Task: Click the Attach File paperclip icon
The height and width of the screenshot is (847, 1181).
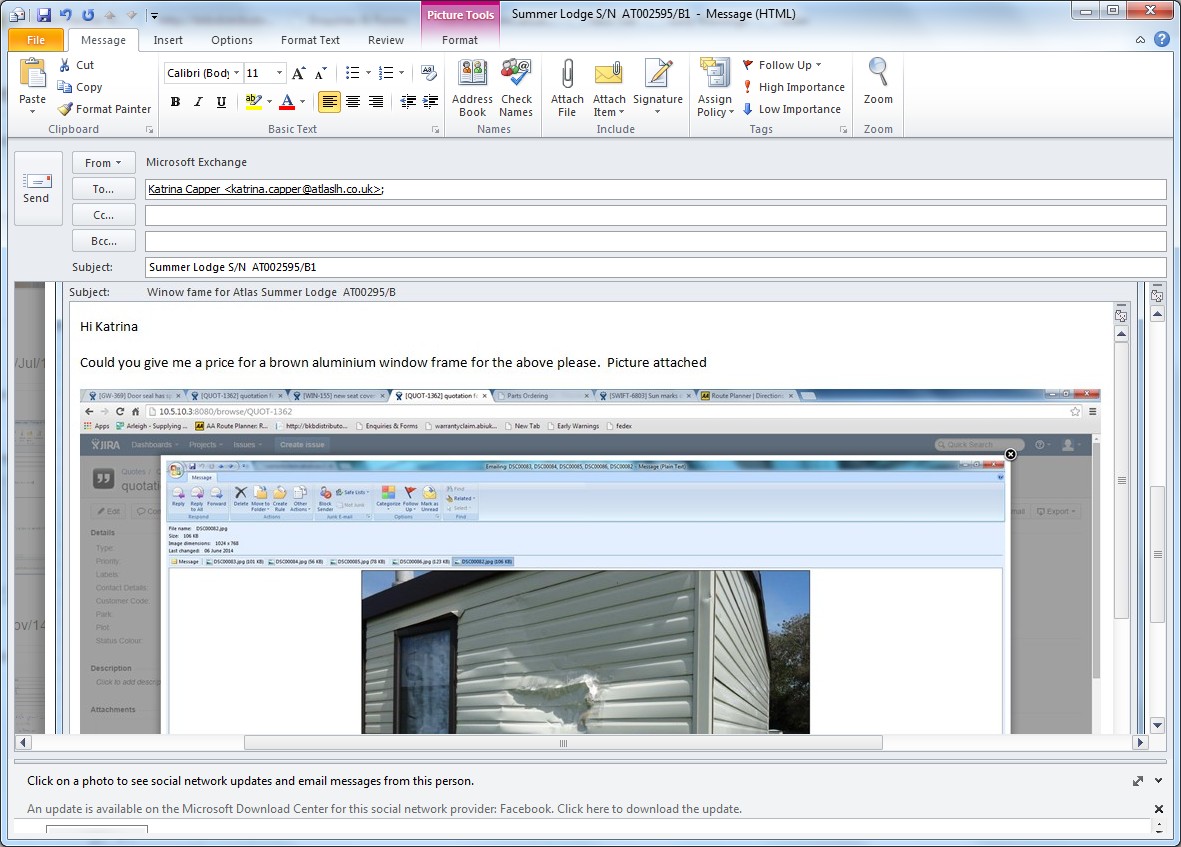Action: (567, 76)
